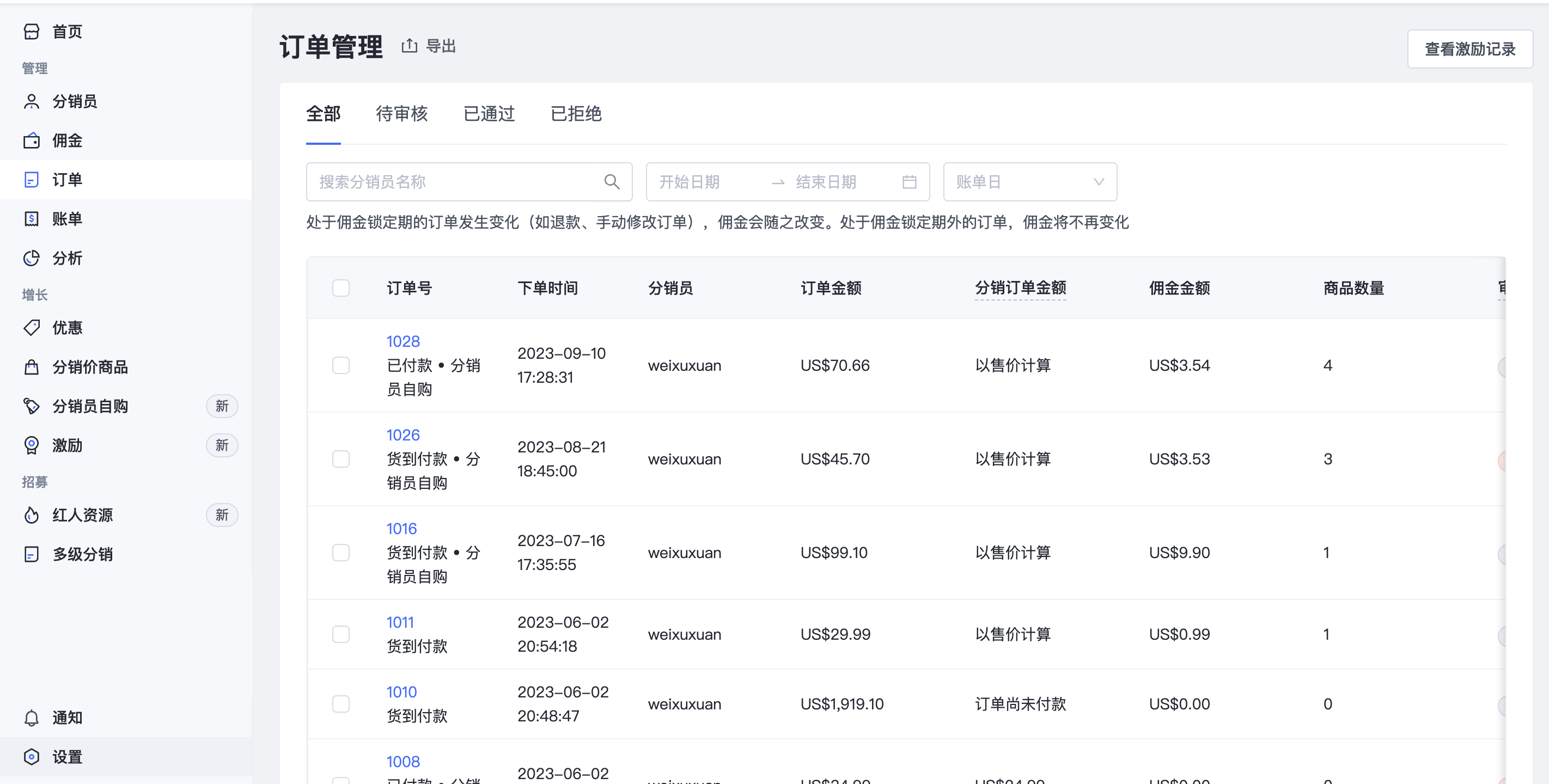Open the 账单日 dropdown
Image resolution: width=1549 pixels, height=784 pixels.
(x=1030, y=181)
